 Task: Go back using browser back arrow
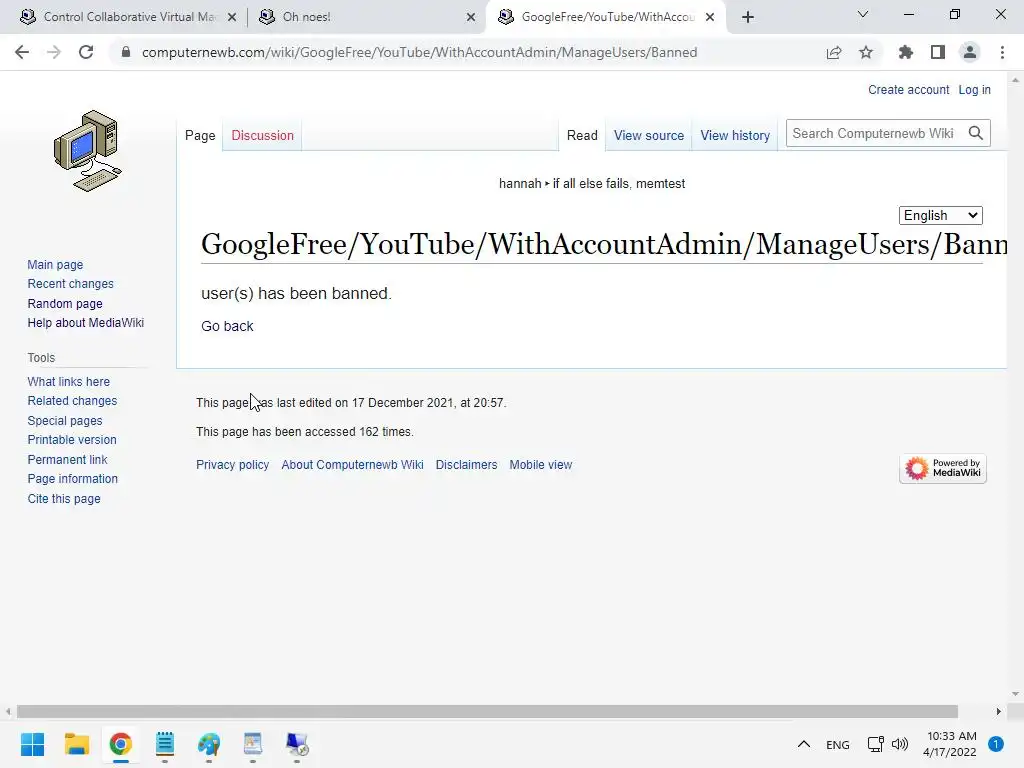coord(22,52)
